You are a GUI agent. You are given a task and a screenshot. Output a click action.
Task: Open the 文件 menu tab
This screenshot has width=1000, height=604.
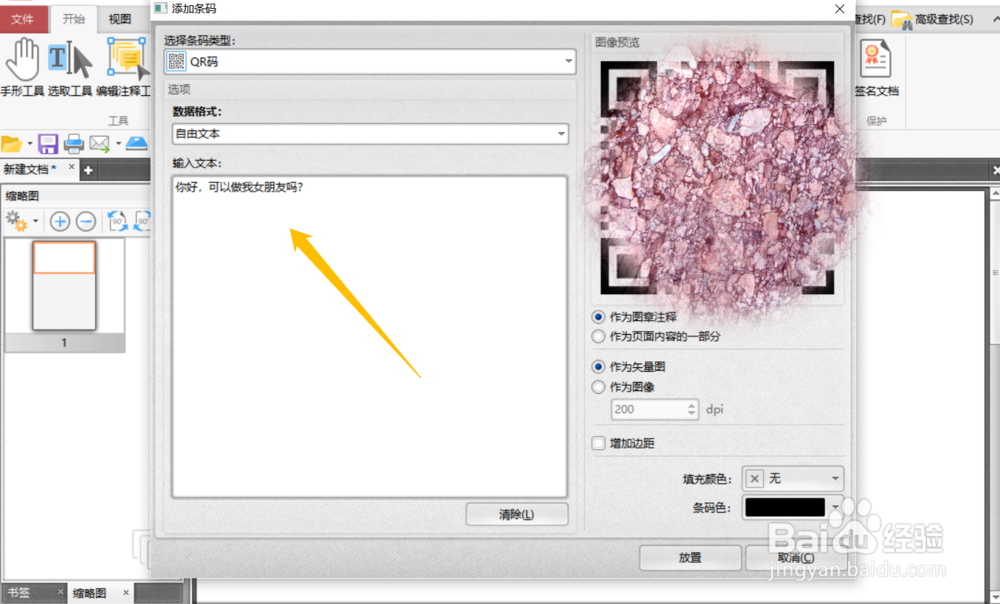[23, 19]
